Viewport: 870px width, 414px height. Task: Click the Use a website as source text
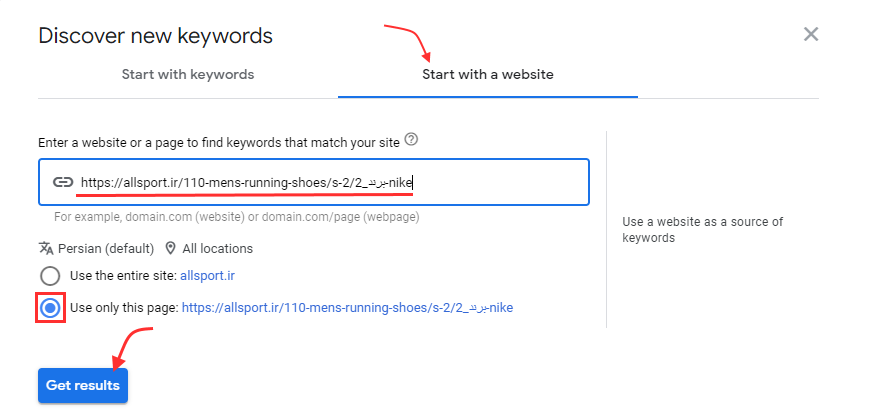click(702, 230)
